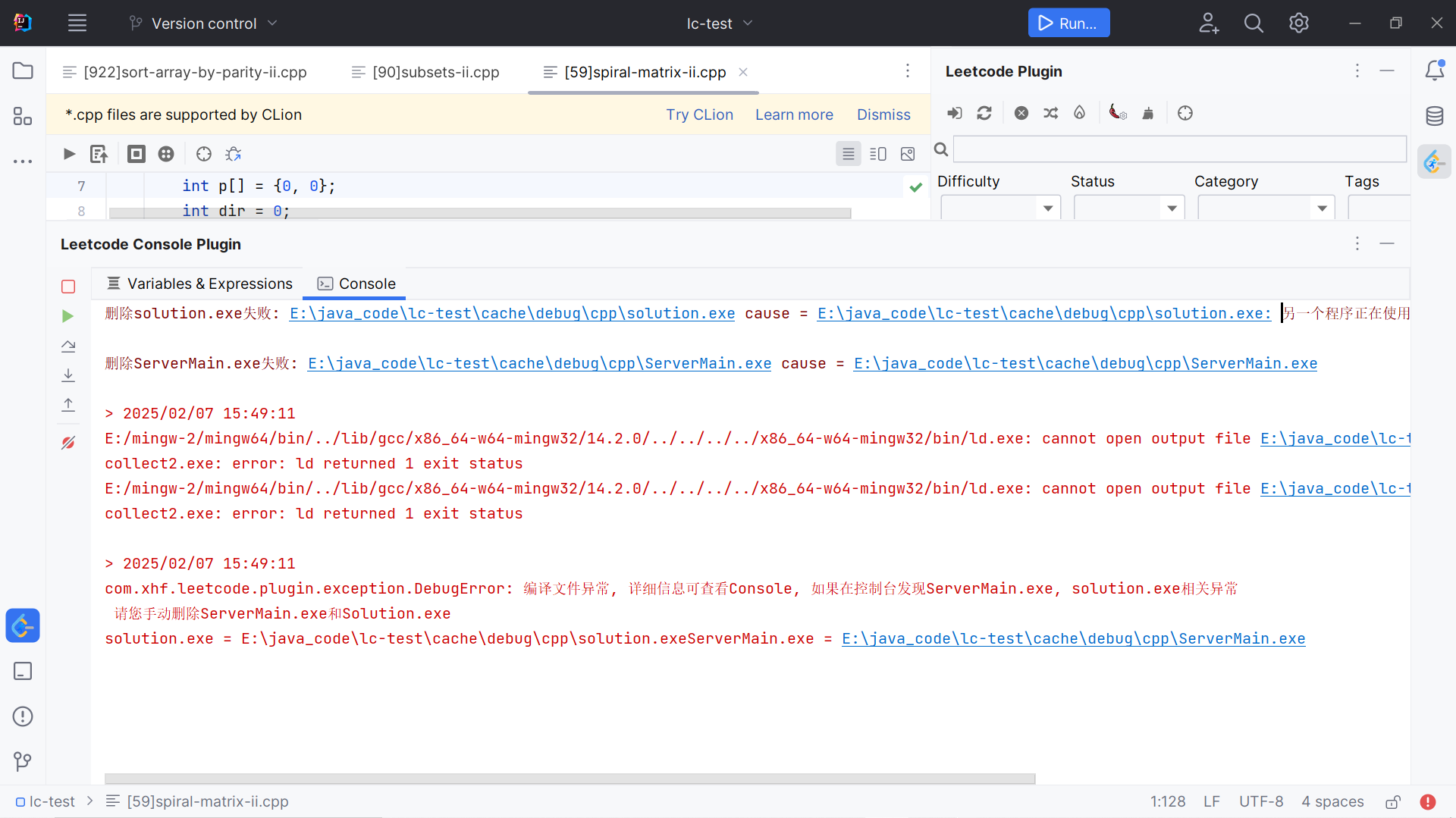Expand the lc-test project dropdown

click(x=720, y=24)
